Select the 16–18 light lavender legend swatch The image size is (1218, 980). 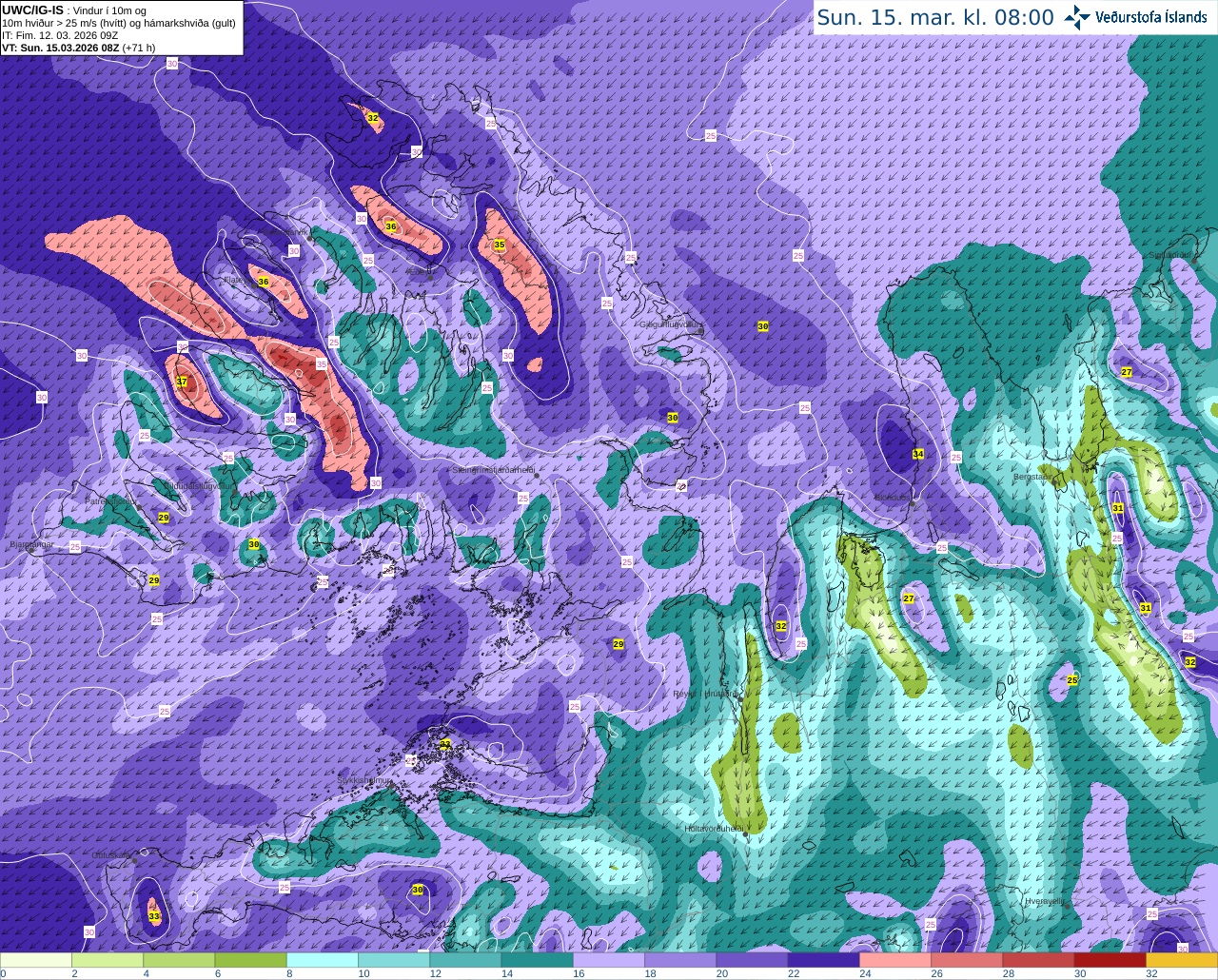[609, 959]
